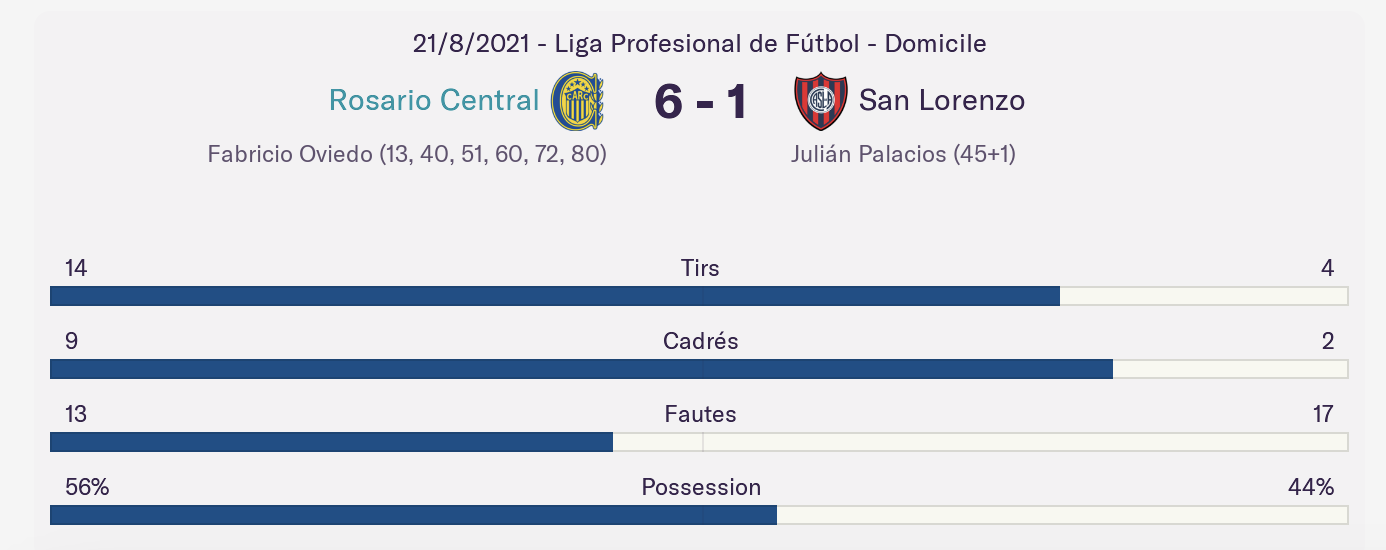Click the match date and league header
The height and width of the screenshot is (550, 1386).
pyautogui.click(x=700, y=44)
